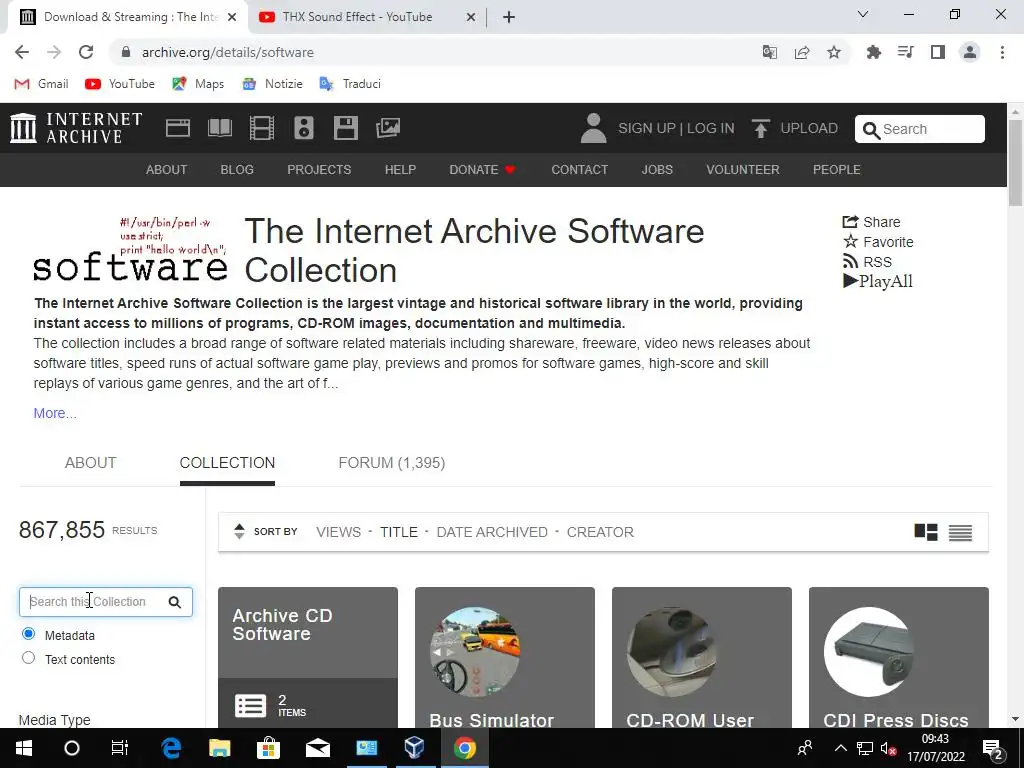Click BLOG in the navigation bar
Viewport: 1024px width, 768px height.
237,170
